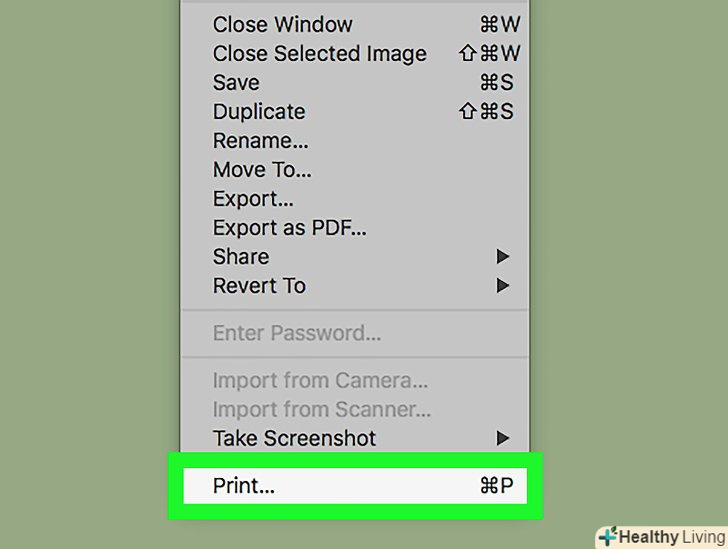The image size is (728, 549).
Task: Click the Export... menu entry
Action: click(x=253, y=199)
